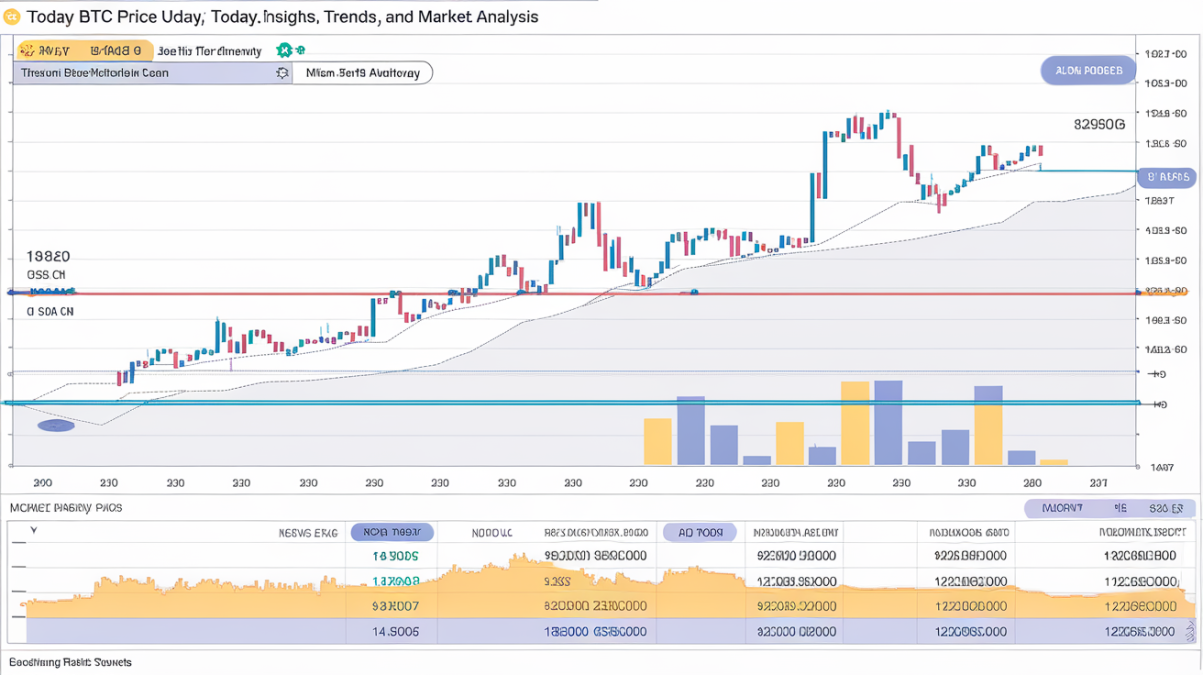This screenshot has width=1203, height=675.
Task: Click the dot handle on red price line
Action: [694, 292]
